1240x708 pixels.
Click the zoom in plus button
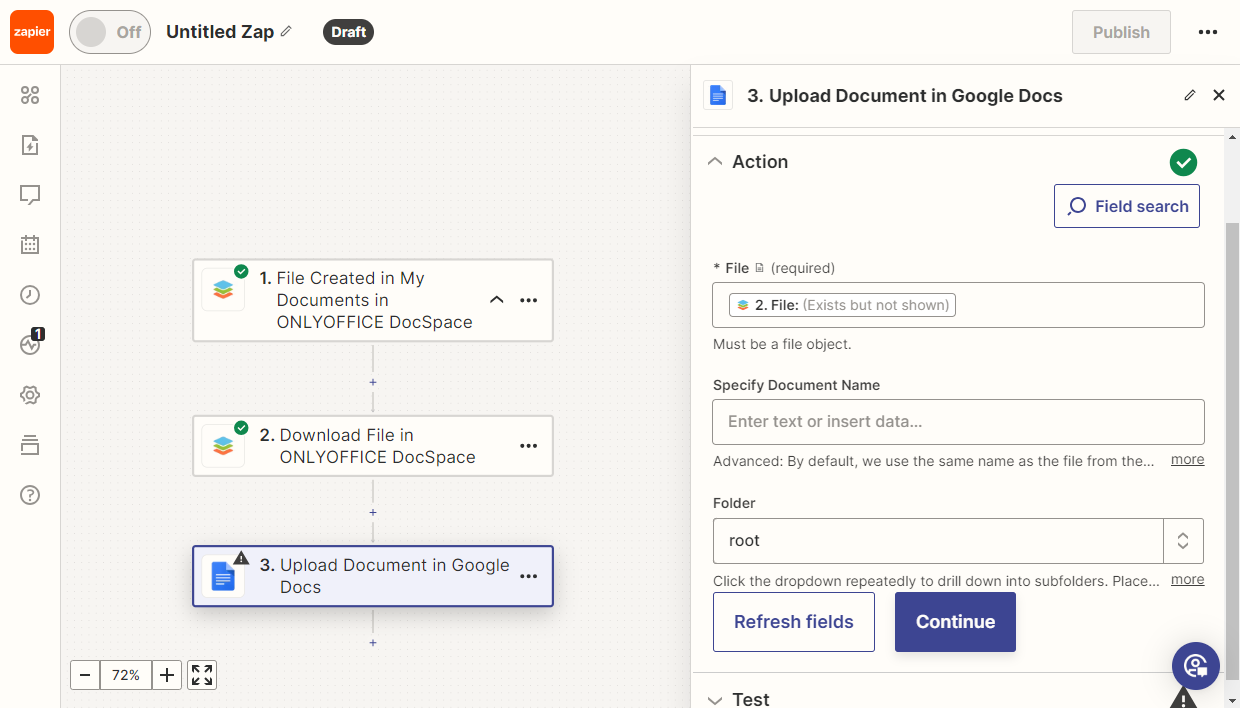167,675
